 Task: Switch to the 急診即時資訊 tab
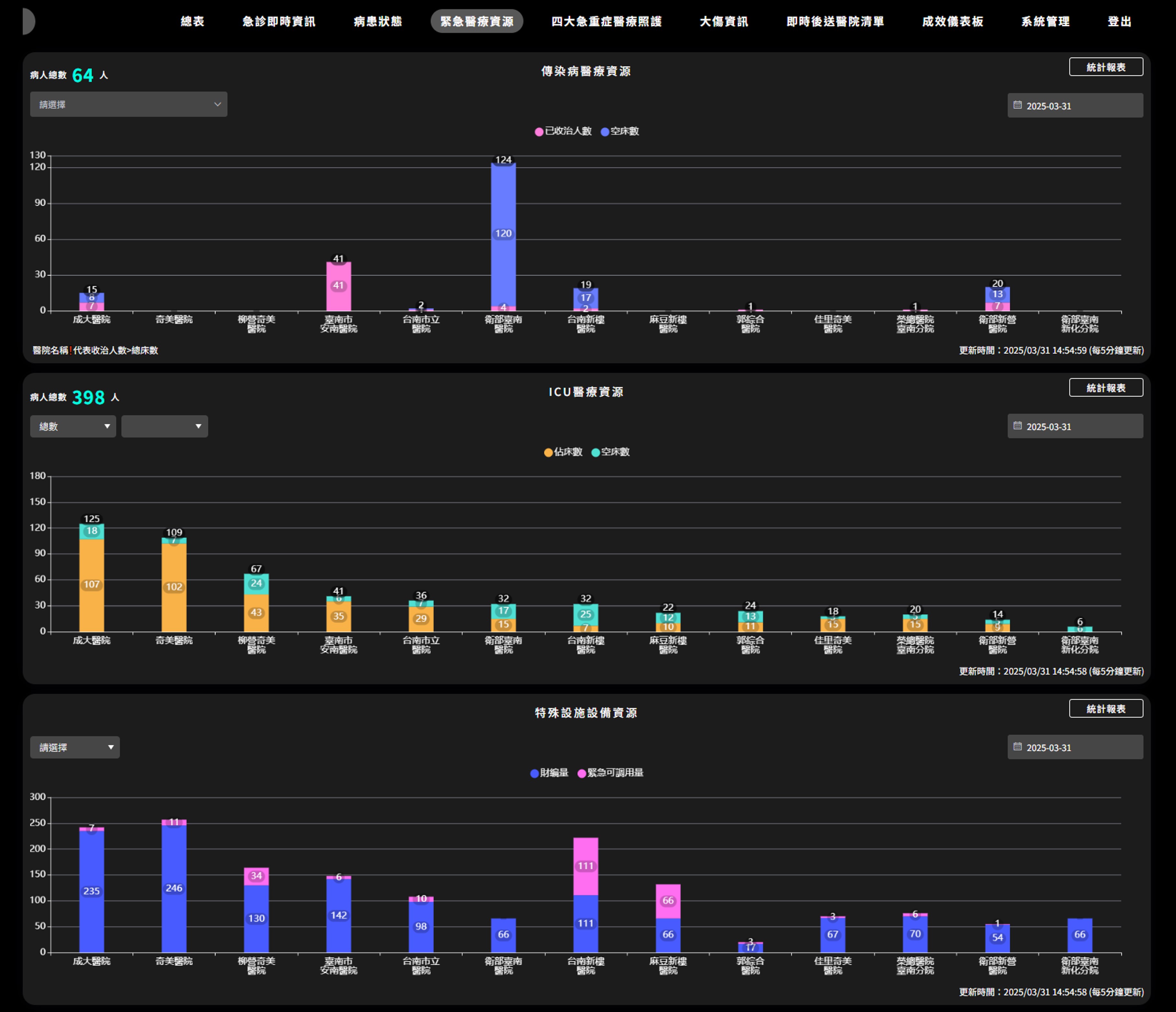[279, 22]
